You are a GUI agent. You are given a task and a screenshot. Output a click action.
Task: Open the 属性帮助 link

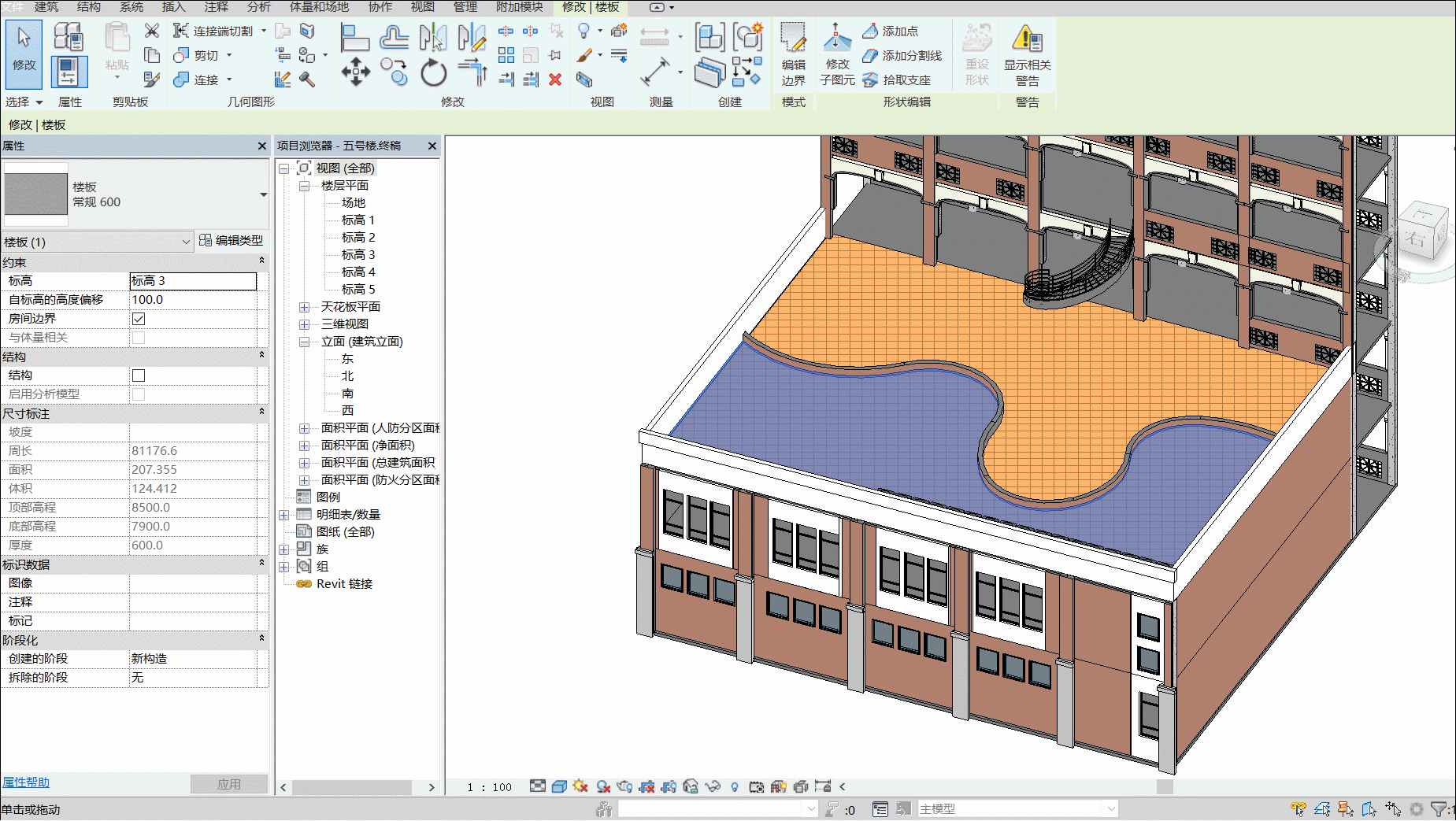[26, 782]
